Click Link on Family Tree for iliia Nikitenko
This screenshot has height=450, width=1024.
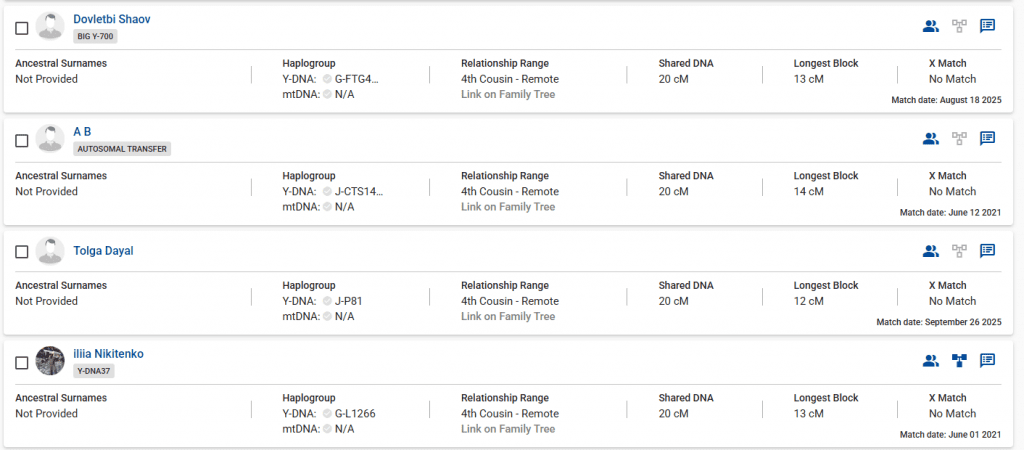pyautogui.click(x=507, y=429)
